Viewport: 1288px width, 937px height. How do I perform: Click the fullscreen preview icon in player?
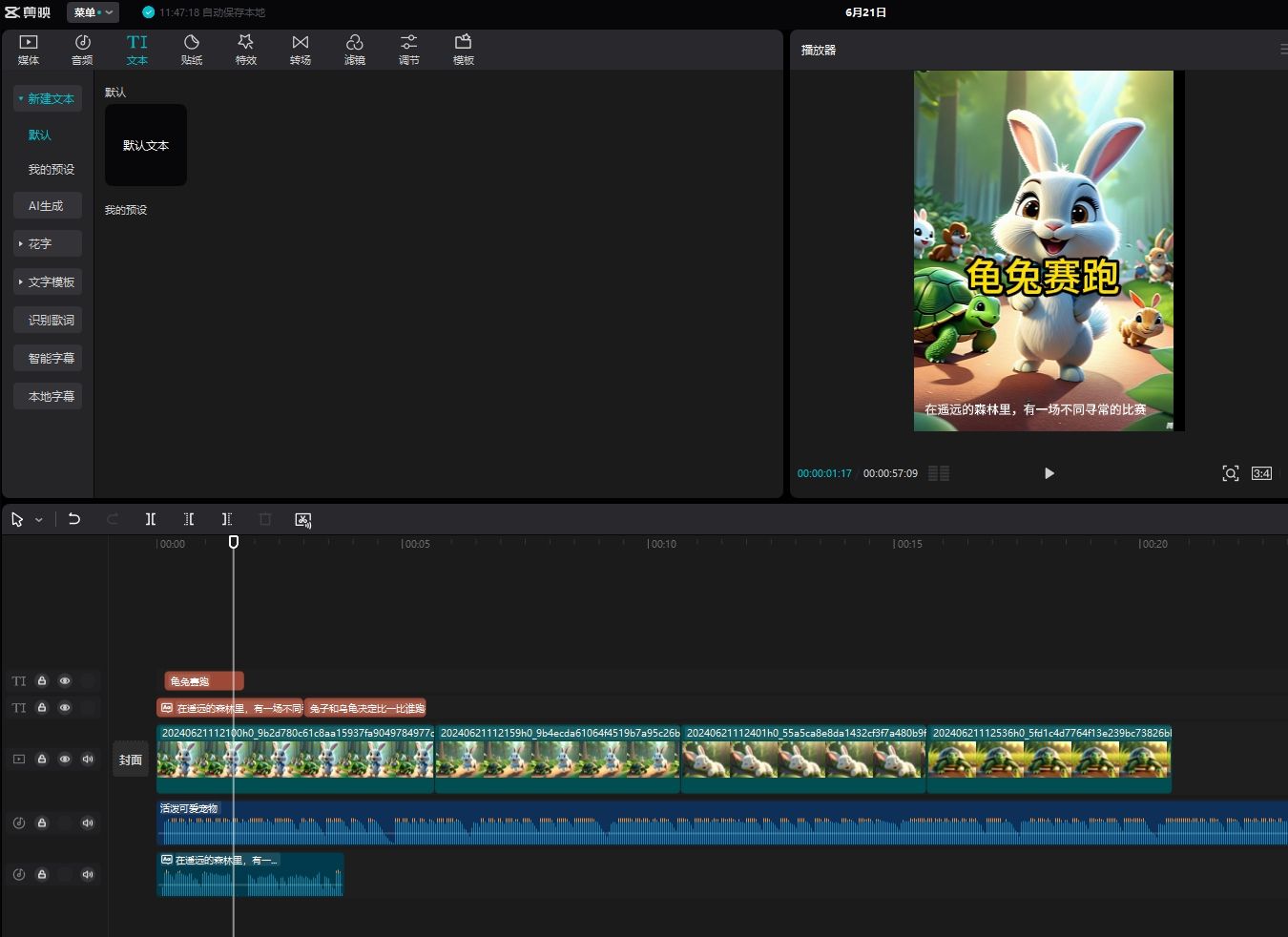(1231, 473)
